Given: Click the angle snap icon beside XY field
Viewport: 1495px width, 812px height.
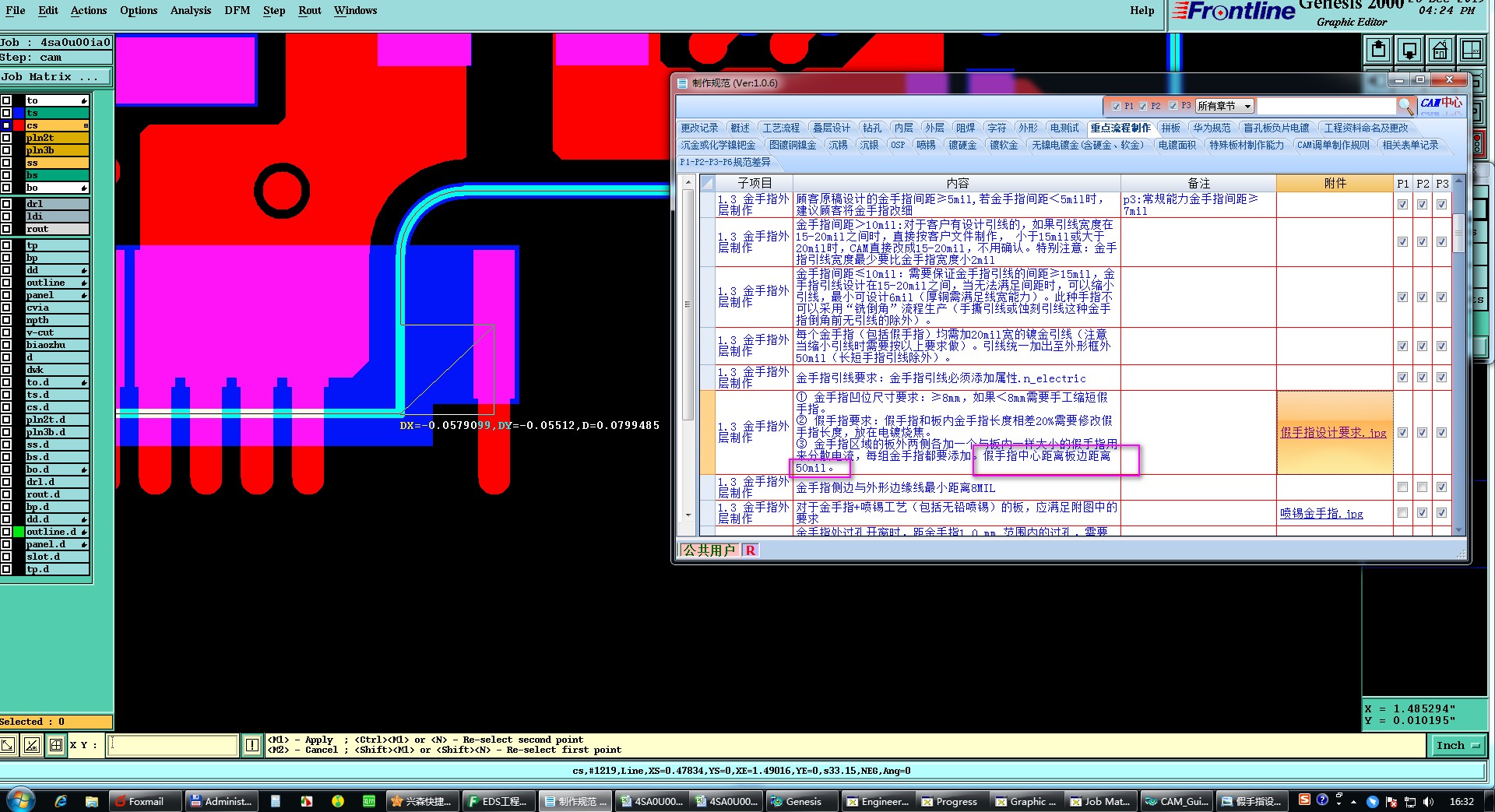Looking at the screenshot, I should click(32, 745).
